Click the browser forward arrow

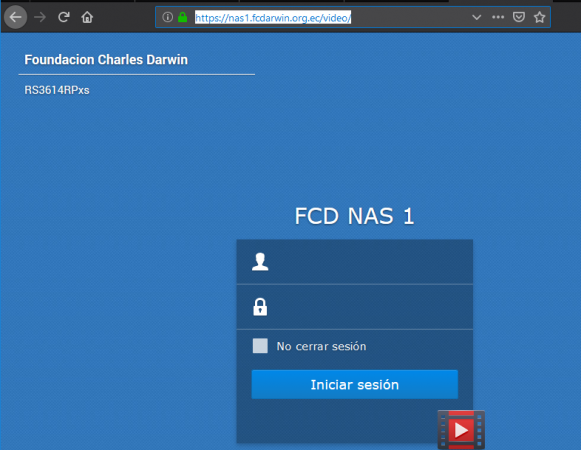pyautogui.click(x=40, y=17)
